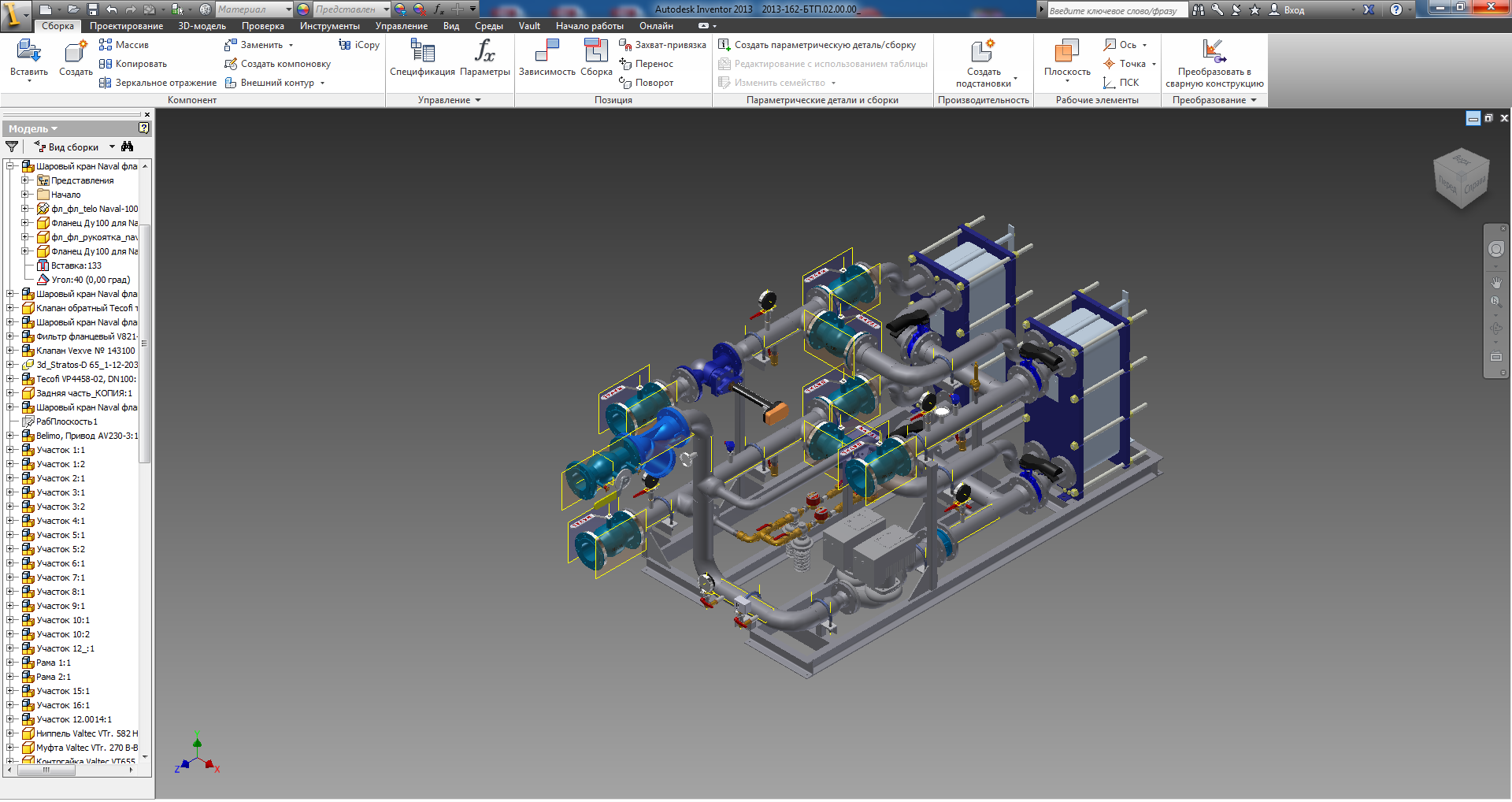This screenshot has height=802, width=1512.
Task: Expand the Участок 1:1 tree node
Action: tap(10, 451)
